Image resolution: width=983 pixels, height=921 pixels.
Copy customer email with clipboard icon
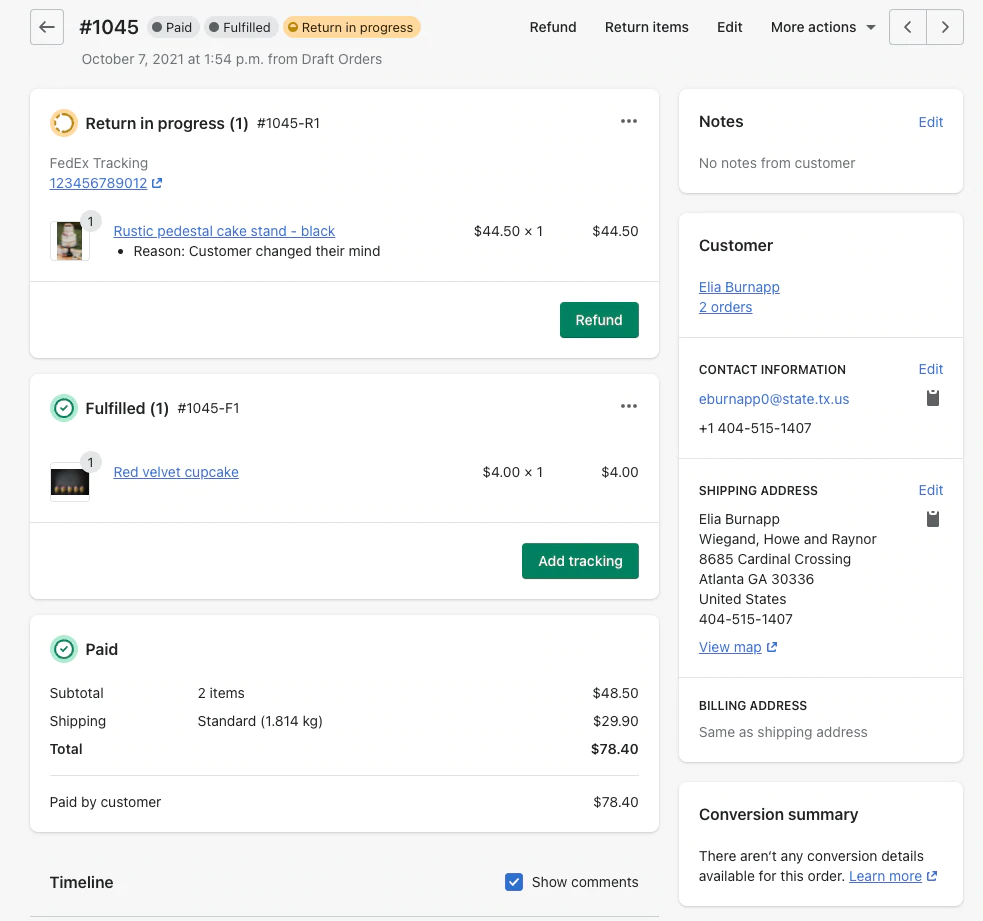click(932, 398)
